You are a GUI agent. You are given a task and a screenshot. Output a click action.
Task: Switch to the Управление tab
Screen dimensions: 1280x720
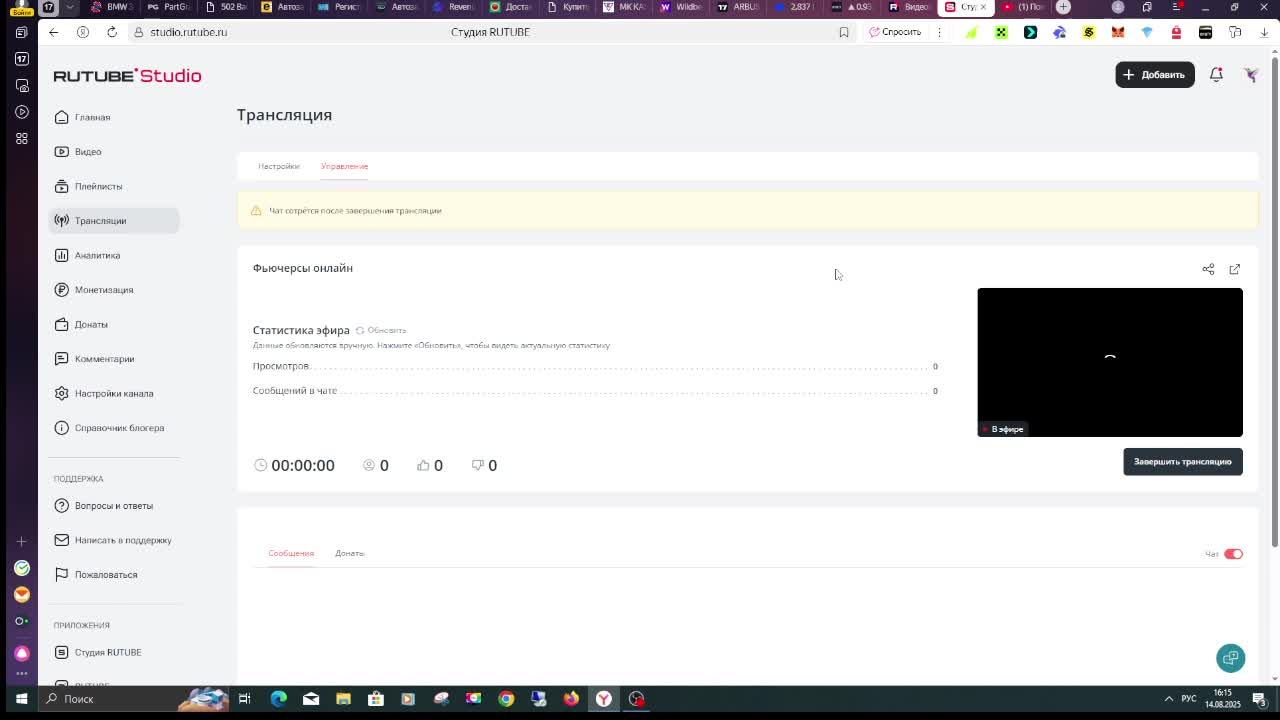point(344,166)
